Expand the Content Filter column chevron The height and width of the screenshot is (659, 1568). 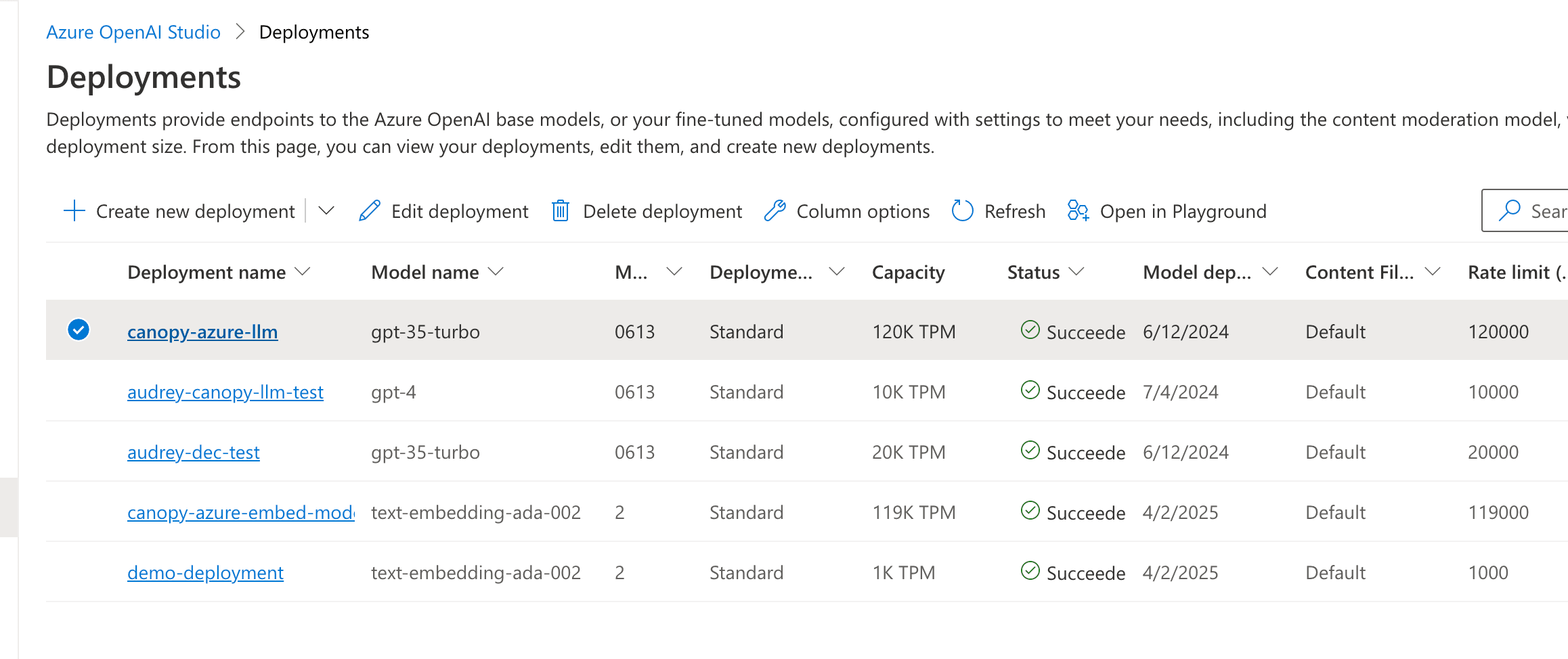pyautogui.click(x=1432, y=272)
